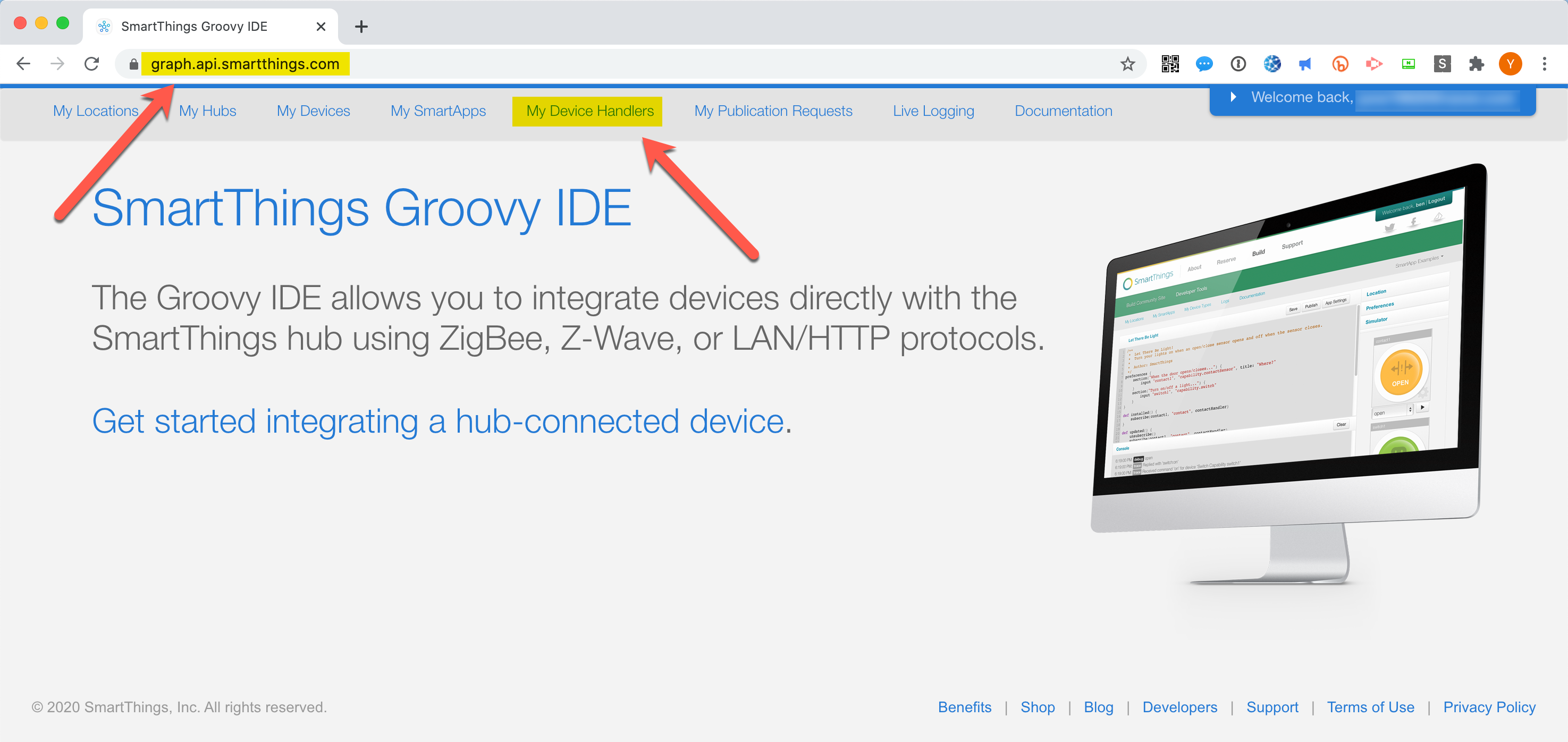Reload the page with the refresh icon
Screen dimensions: 1568x742
point(92,64)
